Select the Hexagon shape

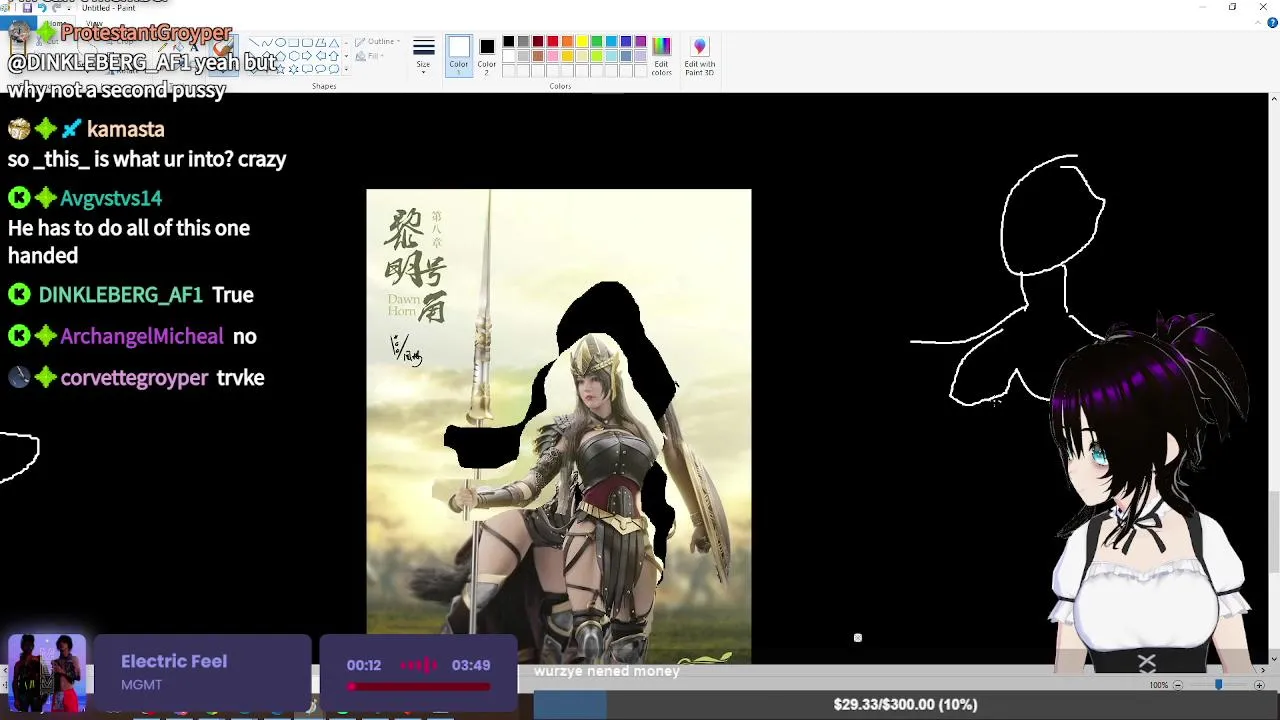(294, 56)
